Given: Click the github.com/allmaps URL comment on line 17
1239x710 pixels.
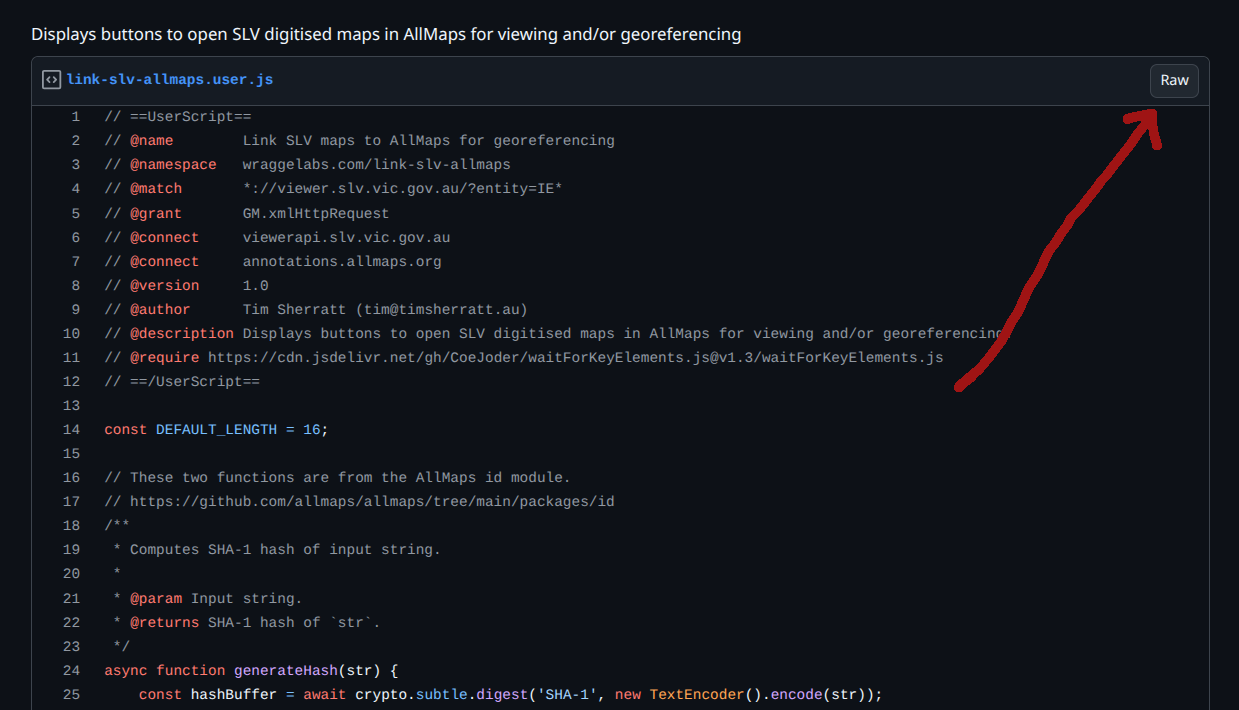Looking at the screenshot, I should 372,502.
